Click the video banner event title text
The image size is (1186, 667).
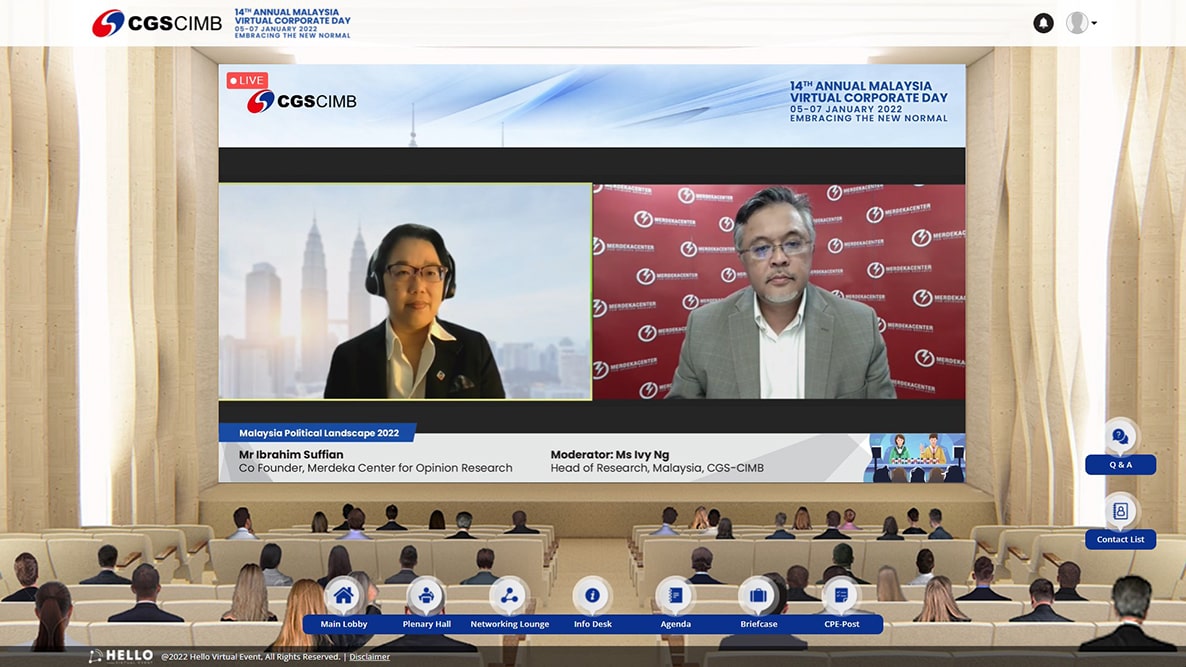pos(868,101)
